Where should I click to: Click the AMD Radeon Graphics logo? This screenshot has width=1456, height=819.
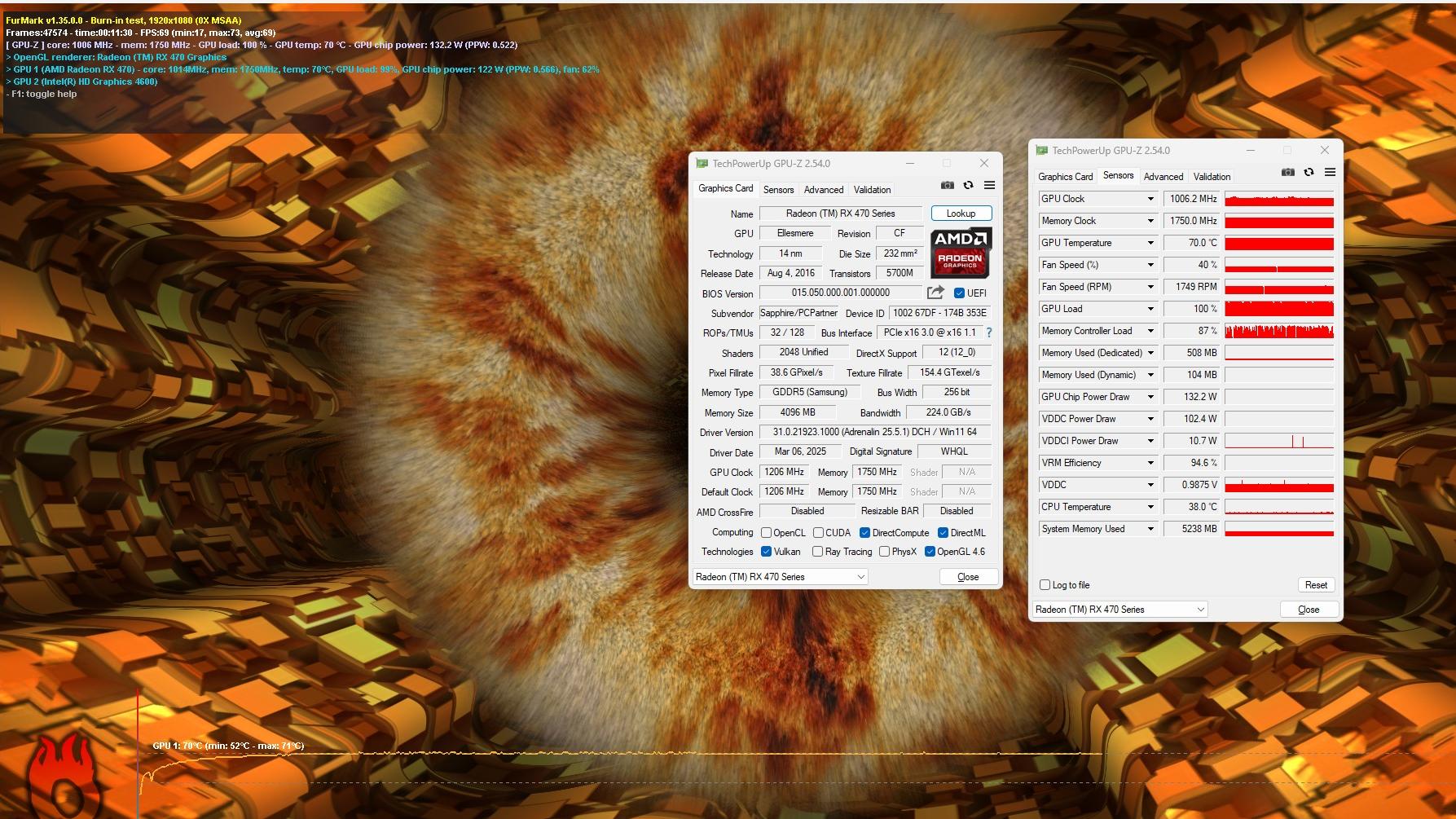pyautogui.click(x=961, y=253)
